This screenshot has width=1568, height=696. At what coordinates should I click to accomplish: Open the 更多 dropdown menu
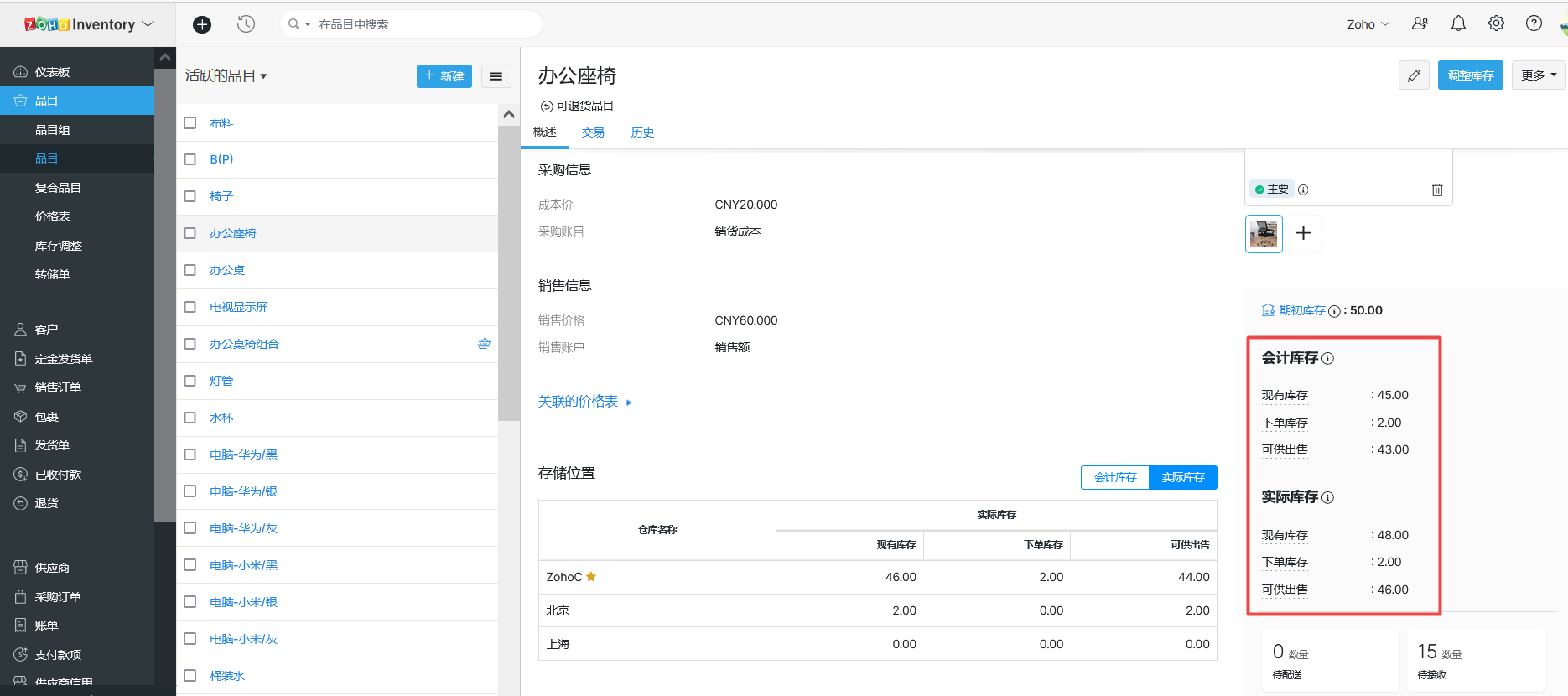coord(1539,75)
